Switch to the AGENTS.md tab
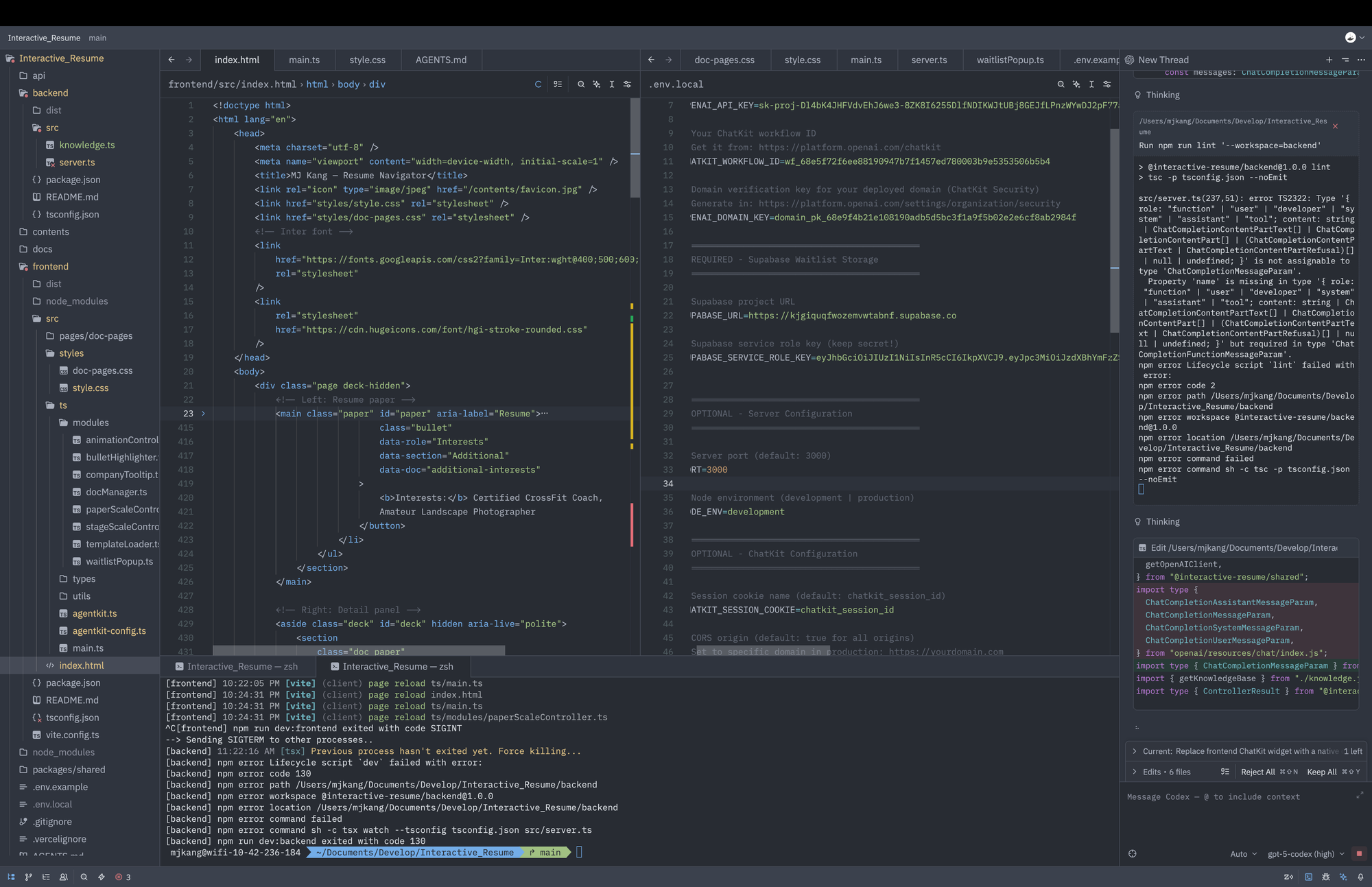This screenshot has height=887, width=1372. (440, 60)
